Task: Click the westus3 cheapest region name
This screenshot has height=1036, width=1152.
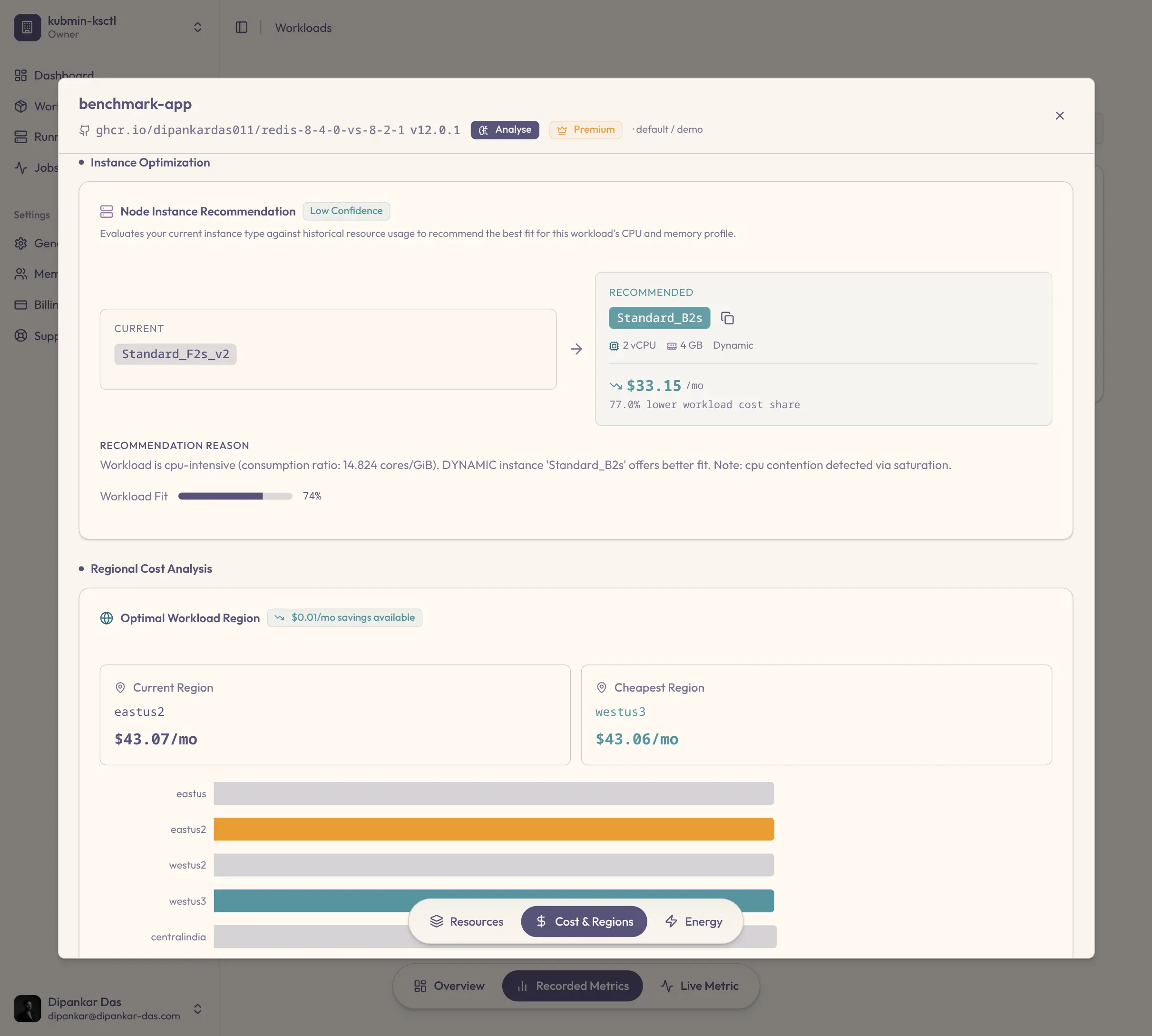Action: click(620, 712)
